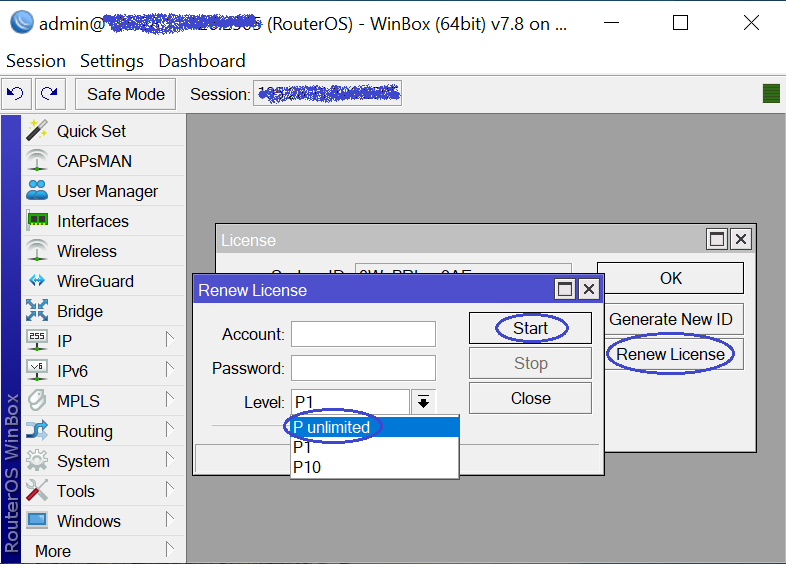Open Wireless from sidebar
786x564 pixels.
click(104, 251)
